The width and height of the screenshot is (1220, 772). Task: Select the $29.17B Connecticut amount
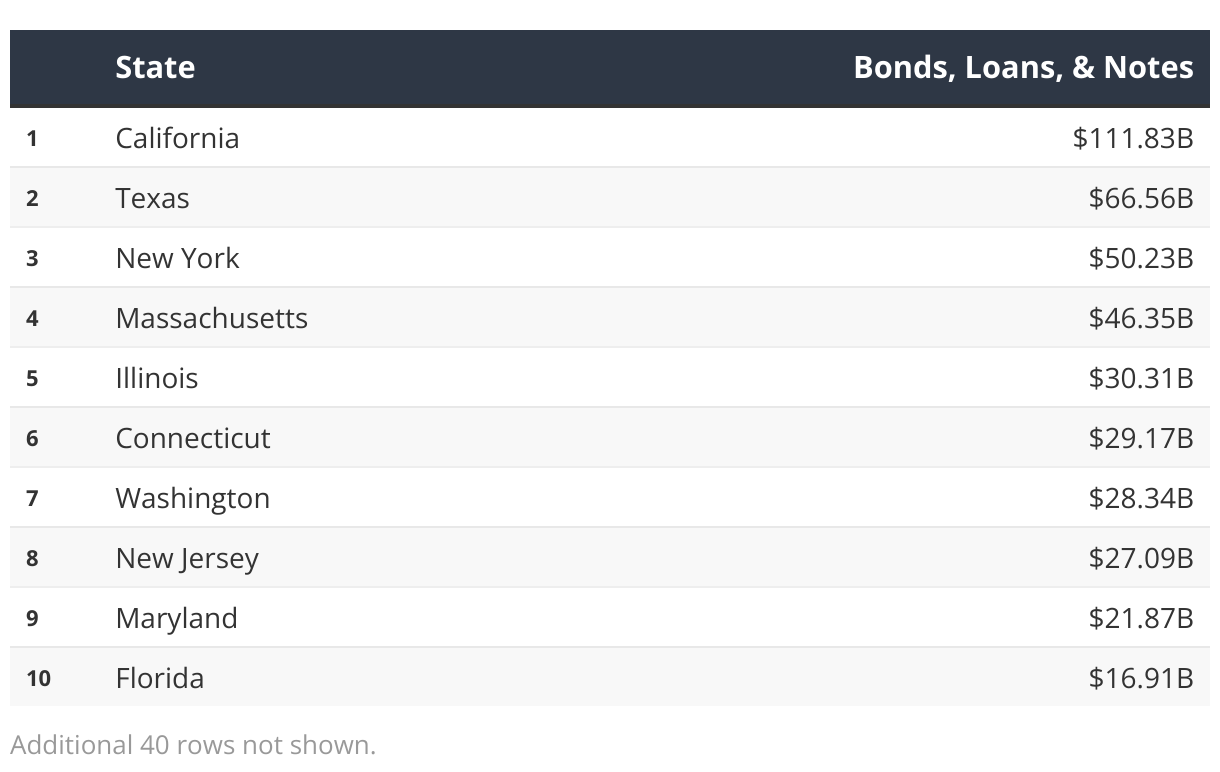pyautogui.click(x=1141, y=438)
